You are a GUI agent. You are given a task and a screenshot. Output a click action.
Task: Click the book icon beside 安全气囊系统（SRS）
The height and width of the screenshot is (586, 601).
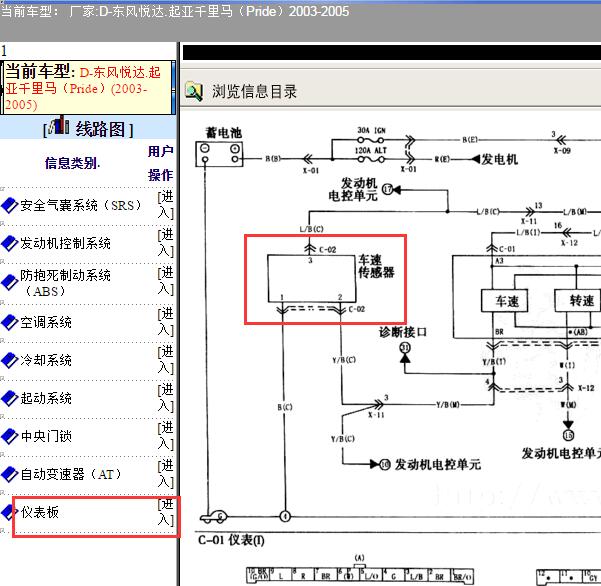pyautogui.click(x=10, y=205)
